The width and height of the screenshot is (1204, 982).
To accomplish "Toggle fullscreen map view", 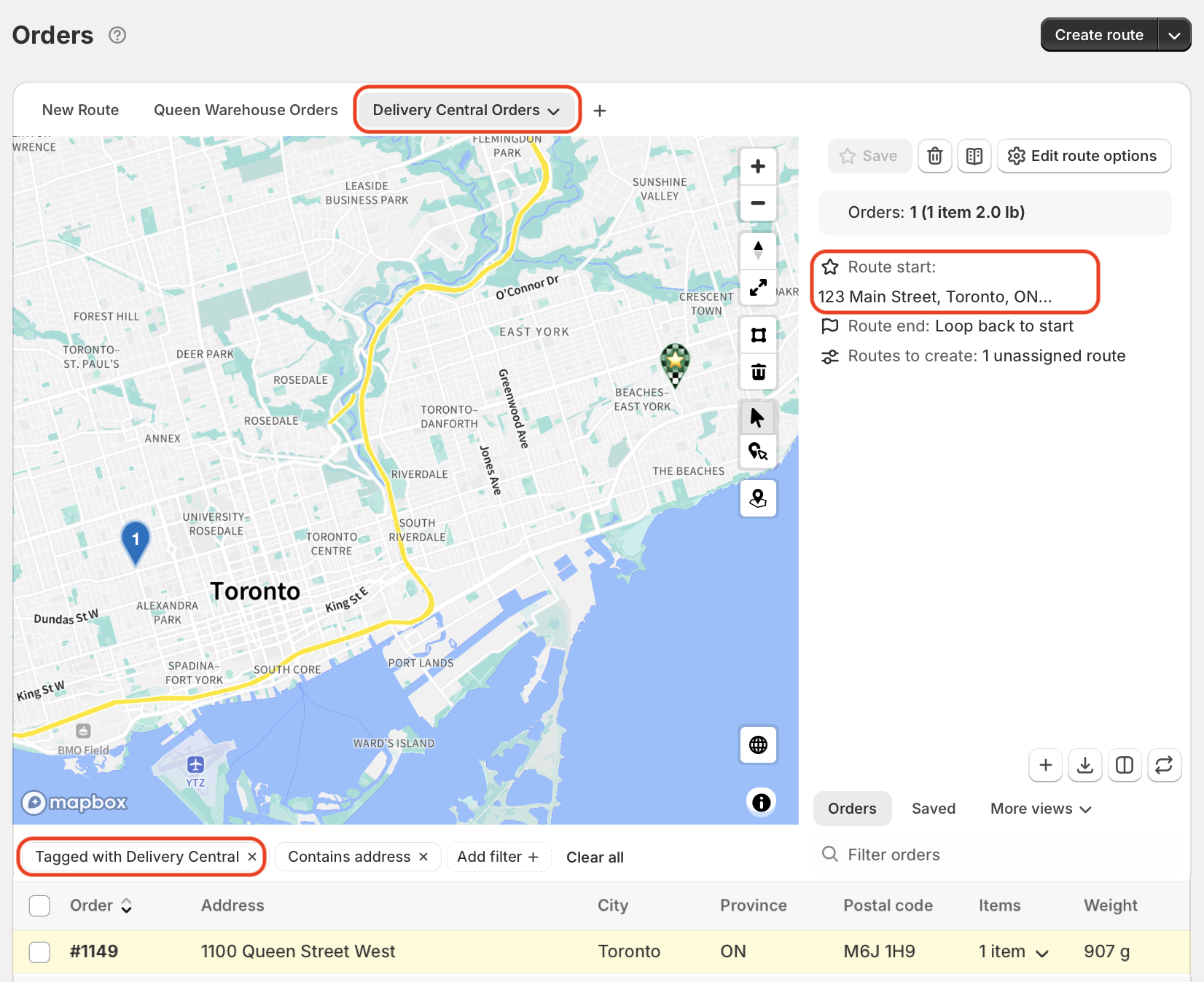I will [x=758, y=288].
